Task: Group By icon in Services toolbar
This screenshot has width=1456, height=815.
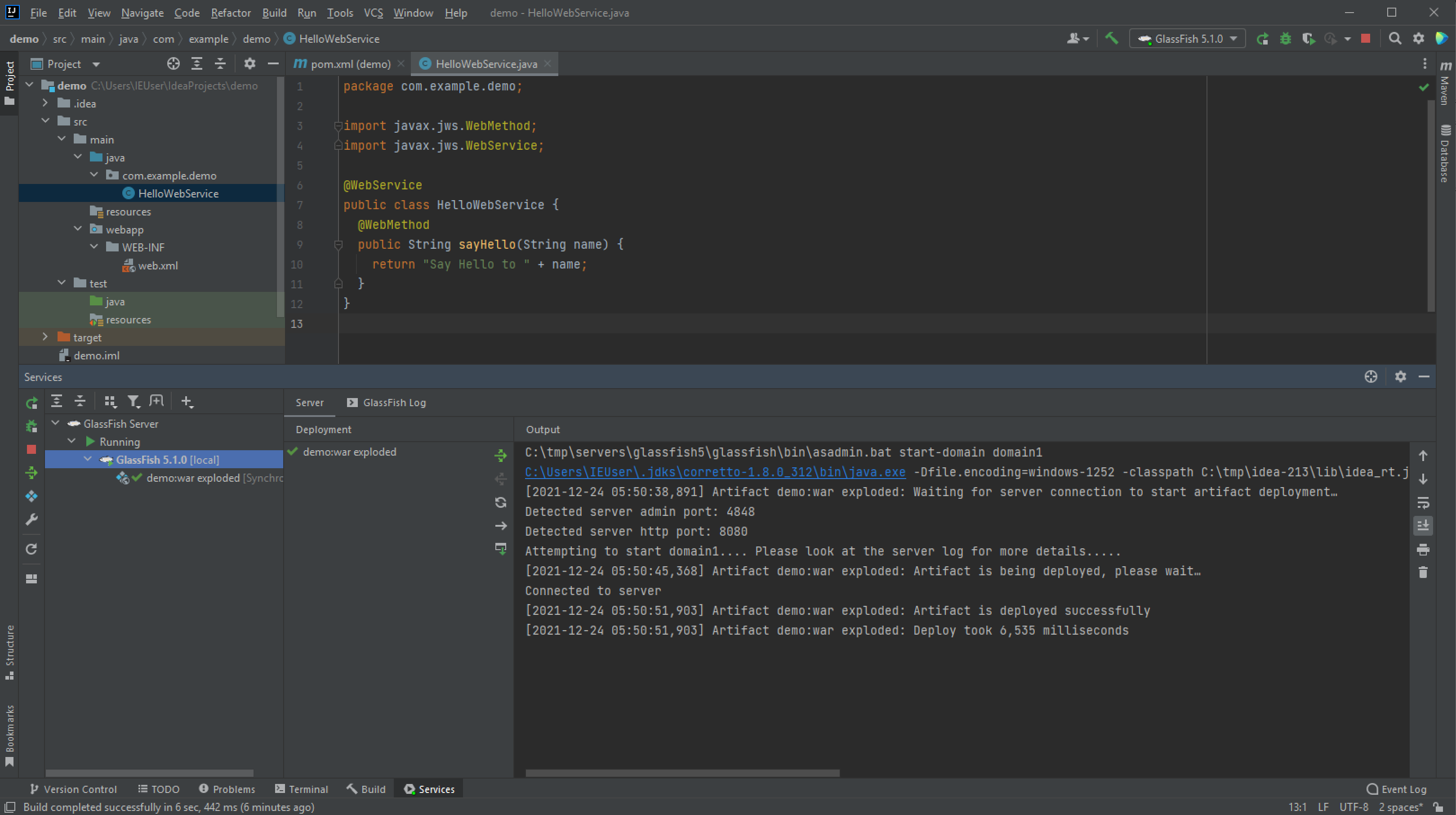Action: click(110, 402)
